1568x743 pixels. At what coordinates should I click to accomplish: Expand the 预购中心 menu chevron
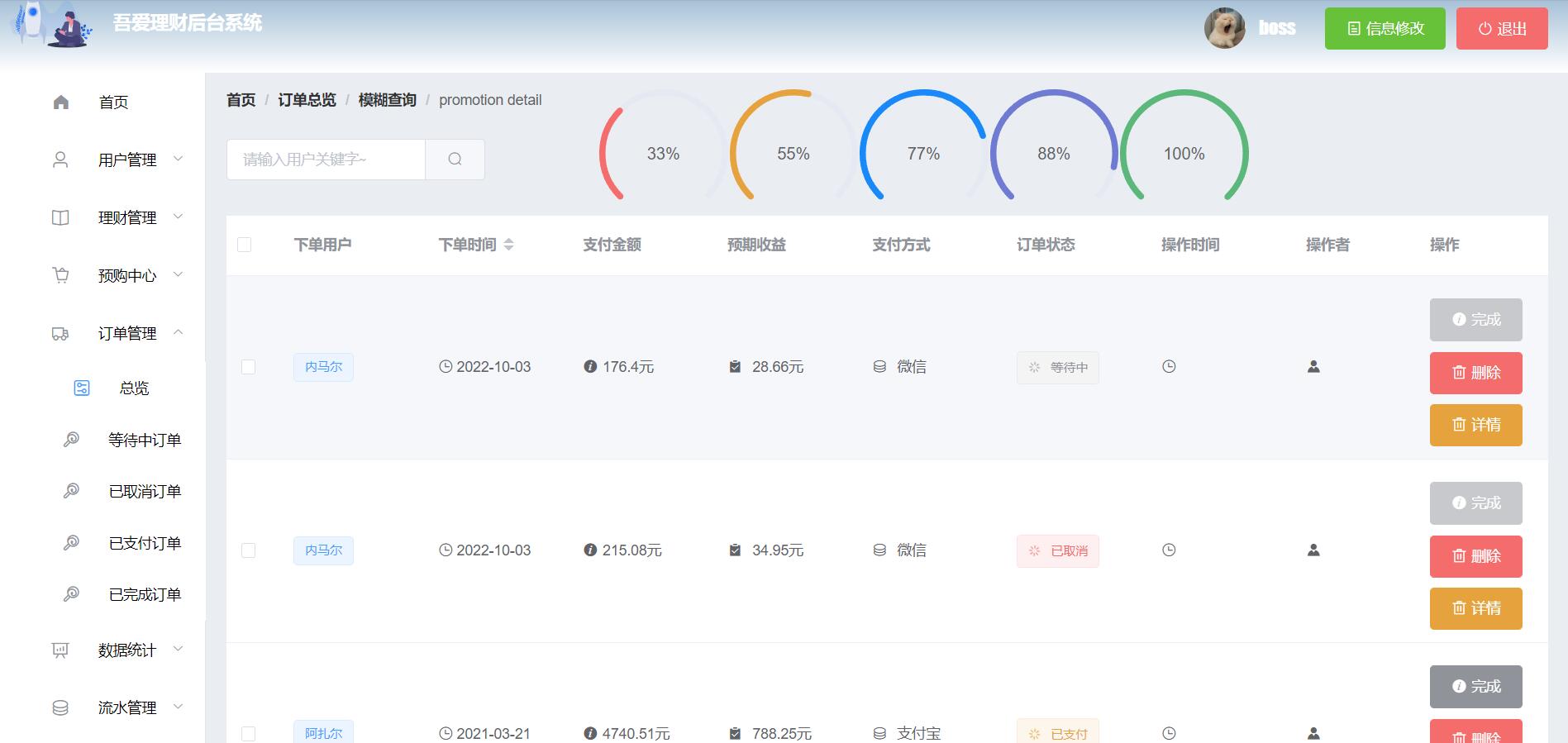178,274
